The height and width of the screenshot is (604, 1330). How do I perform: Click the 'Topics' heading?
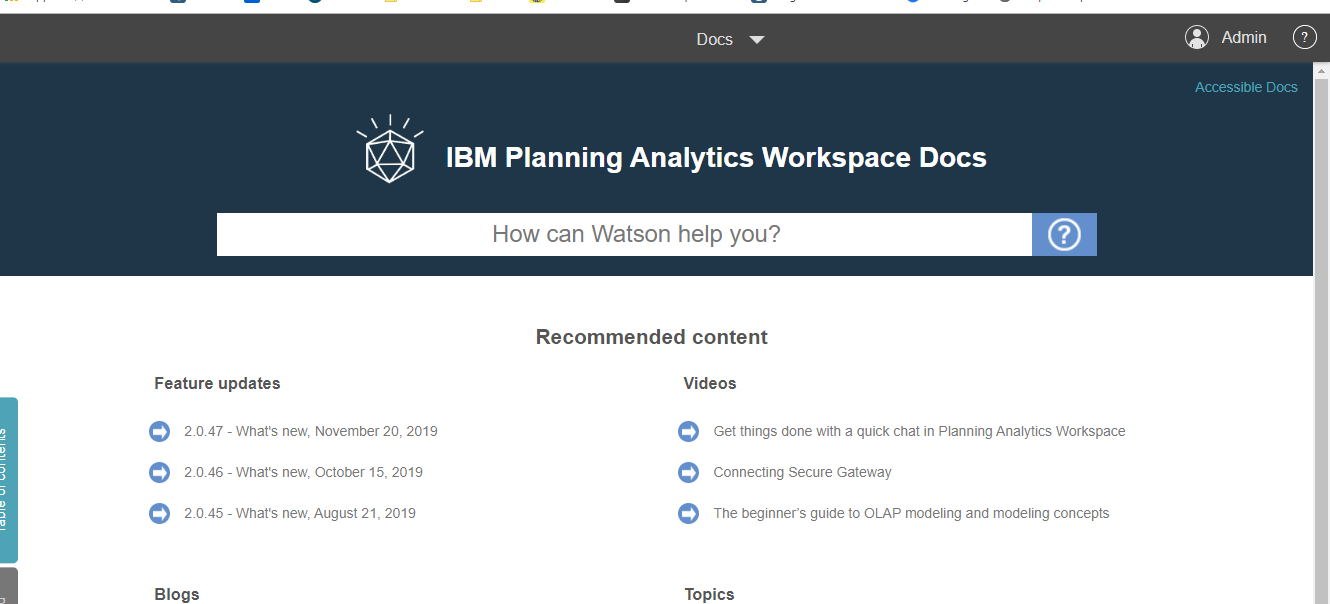709,594
